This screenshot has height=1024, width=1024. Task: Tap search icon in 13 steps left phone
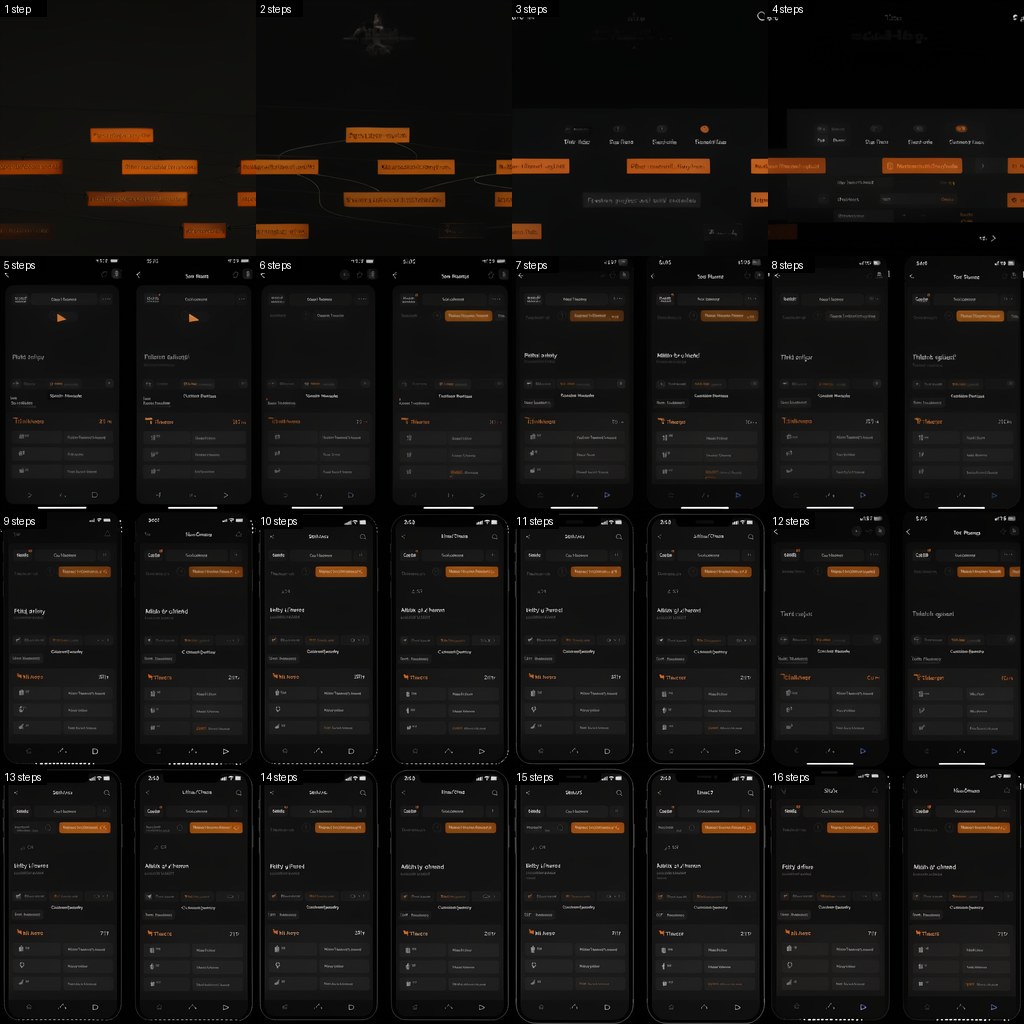click(x=106, y=793)
